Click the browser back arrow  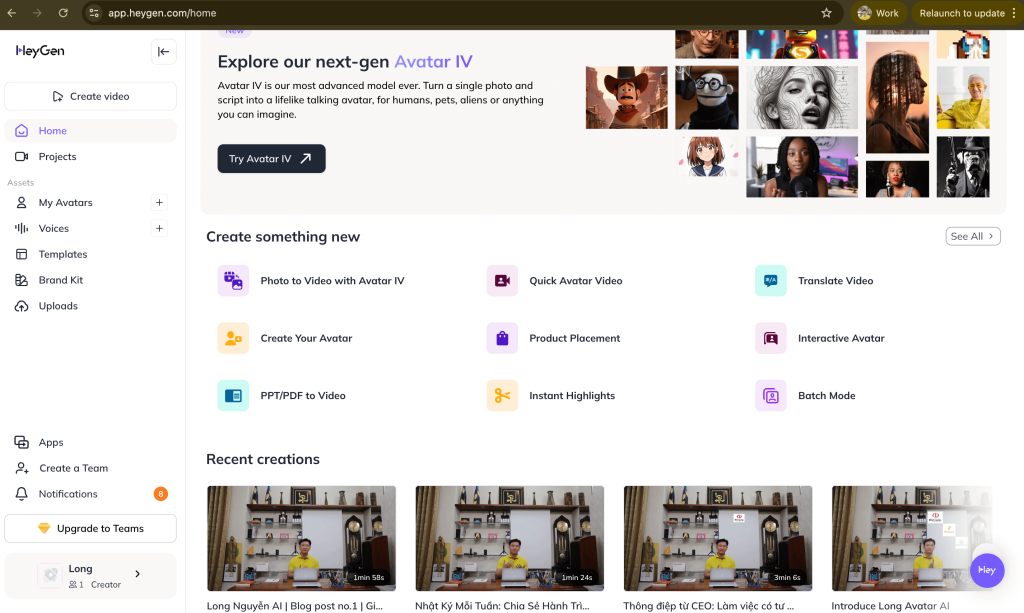point(12,13)
